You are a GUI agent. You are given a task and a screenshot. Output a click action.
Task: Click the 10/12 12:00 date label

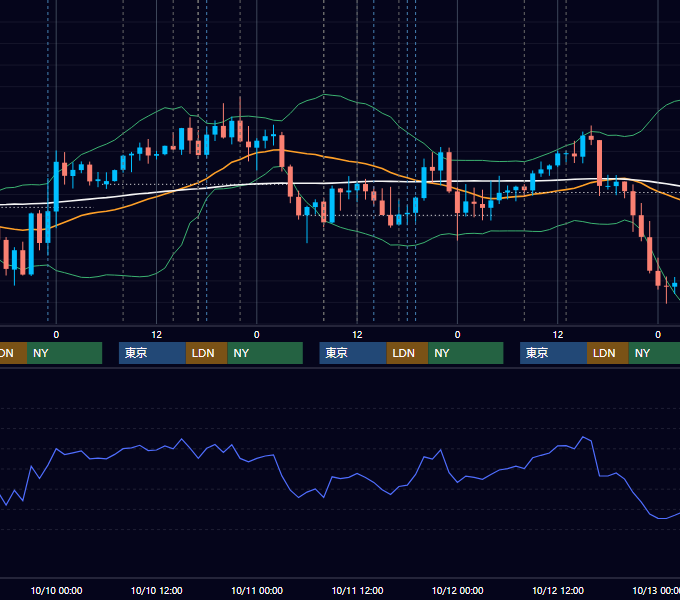[x=558, y=590]
